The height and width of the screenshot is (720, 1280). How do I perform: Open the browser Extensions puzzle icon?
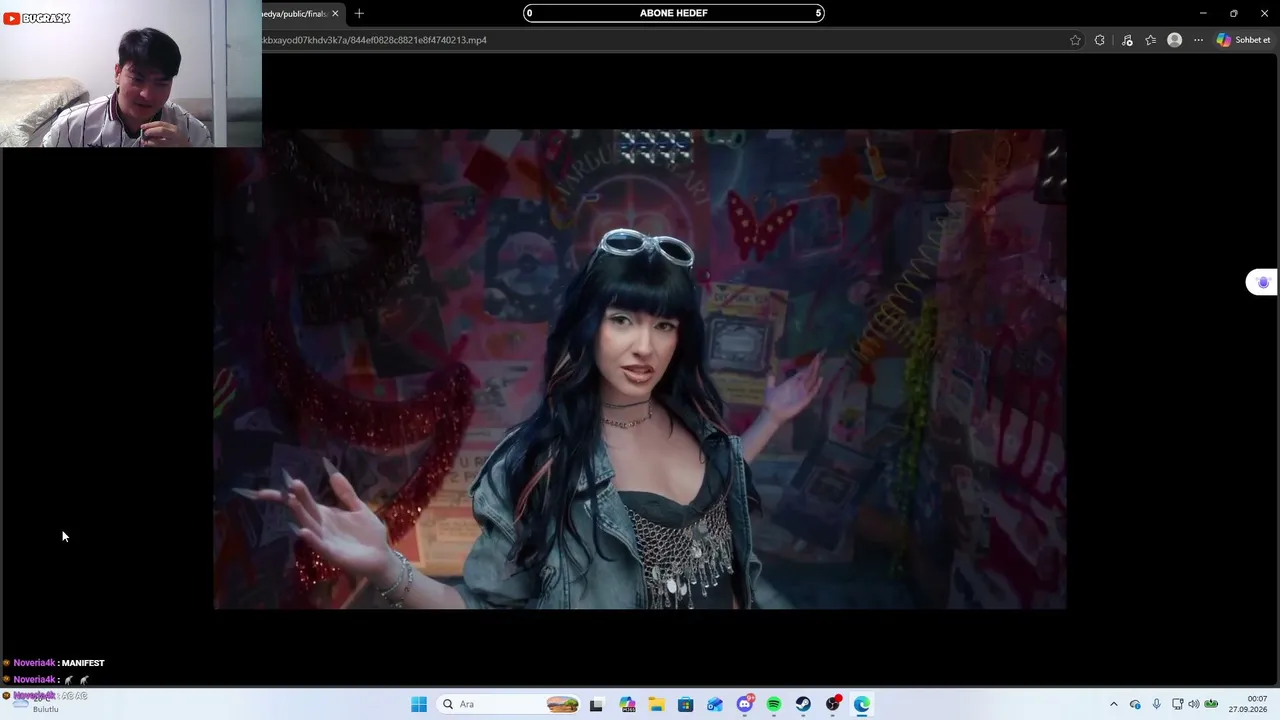[x=1100, y=40]
